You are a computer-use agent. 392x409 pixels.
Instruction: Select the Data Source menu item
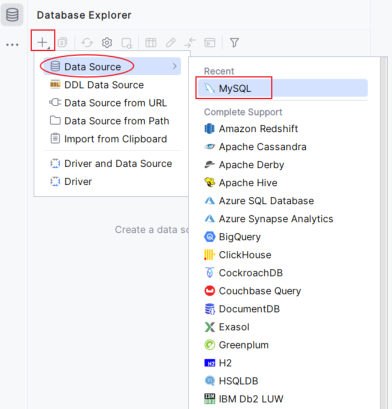click(x=111, y=66)
